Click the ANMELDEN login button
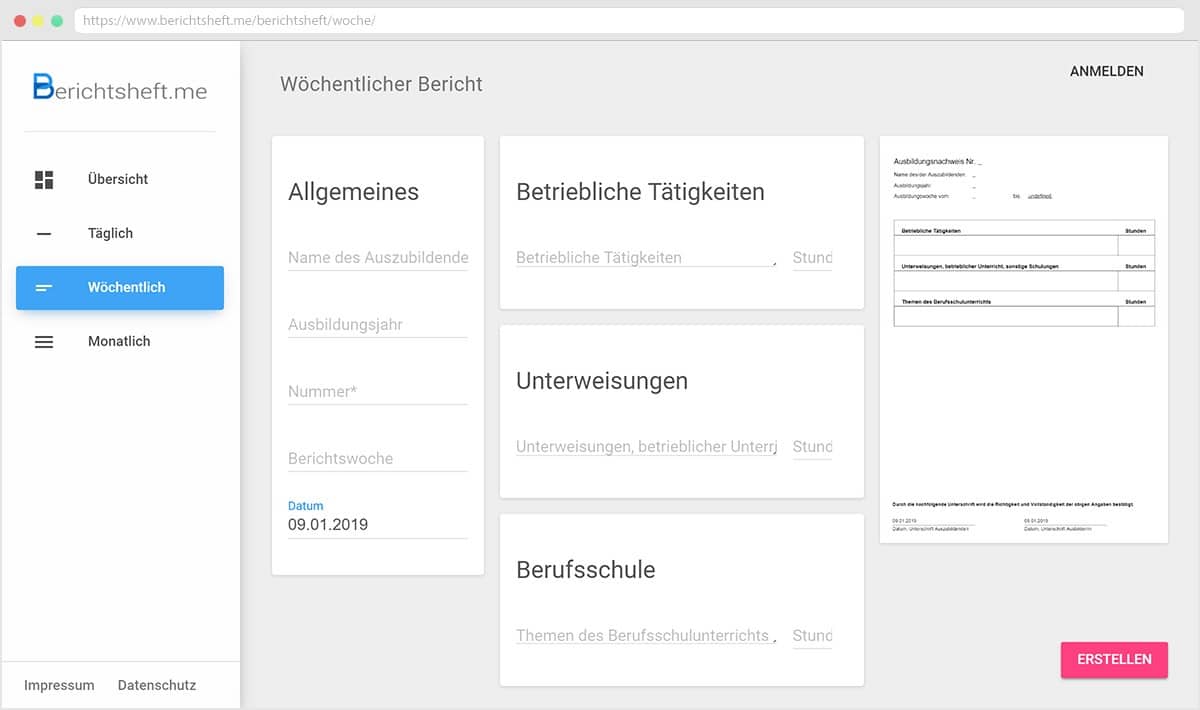 click(x=1106, y=72)
